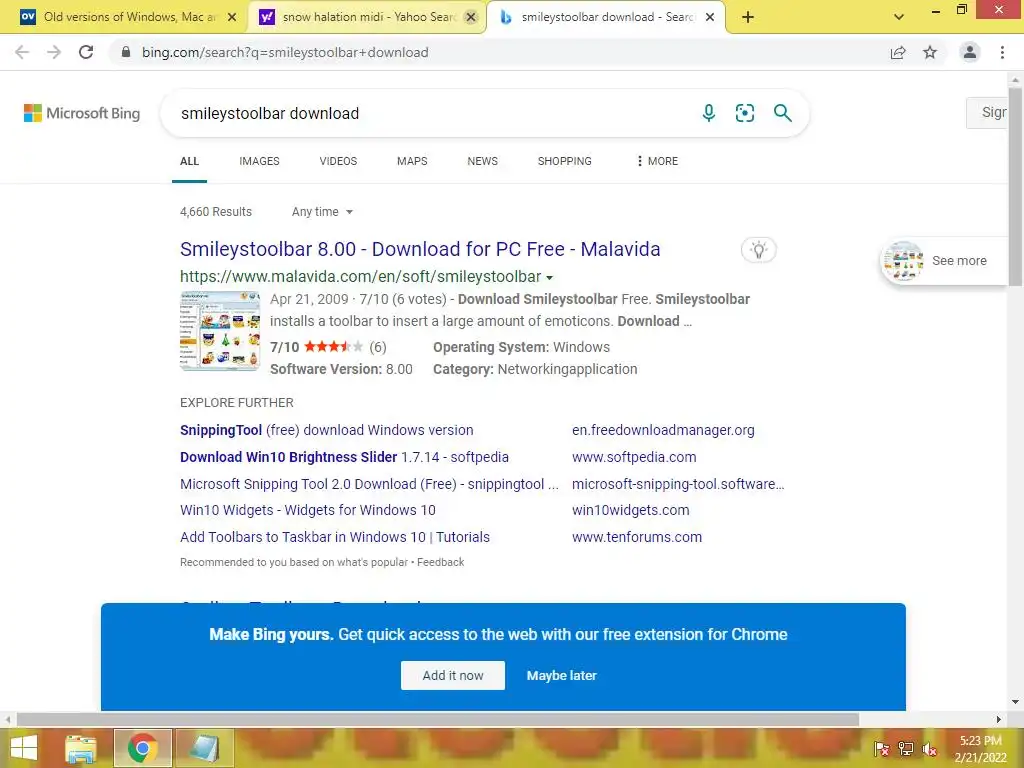1024x768 pixels.
Task: Click microsoft-snipping-tool.software link
Action: coord(678,484)
